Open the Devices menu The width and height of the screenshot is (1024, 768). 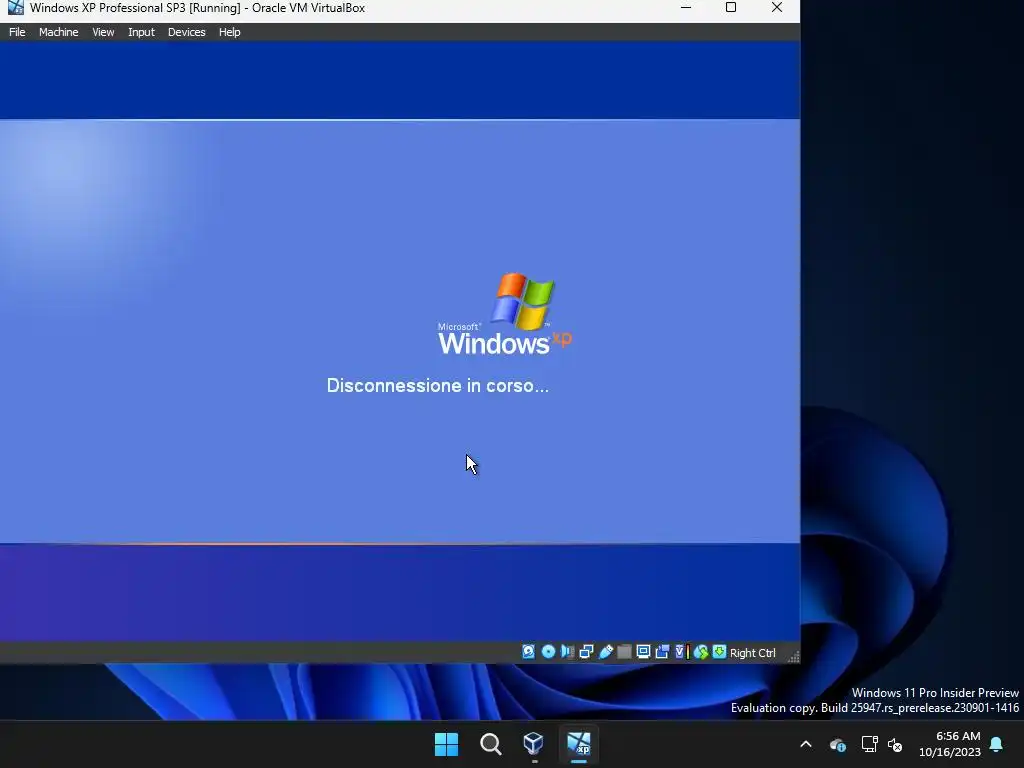(186, 32)
